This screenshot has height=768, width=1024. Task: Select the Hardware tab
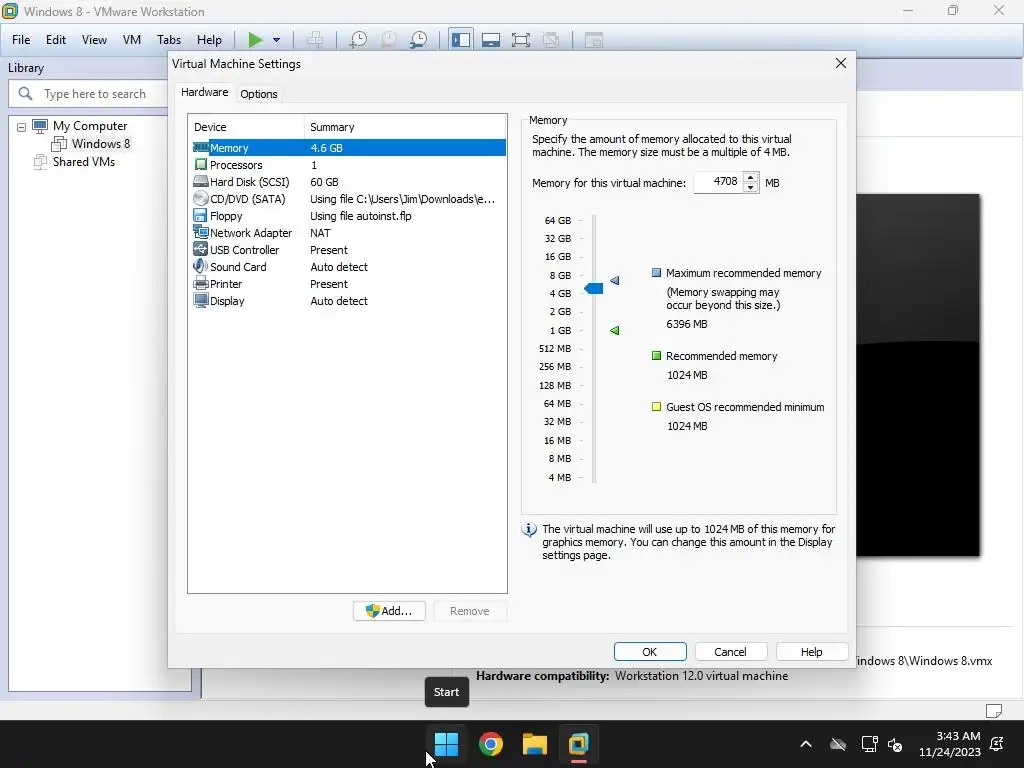(204, 93)
